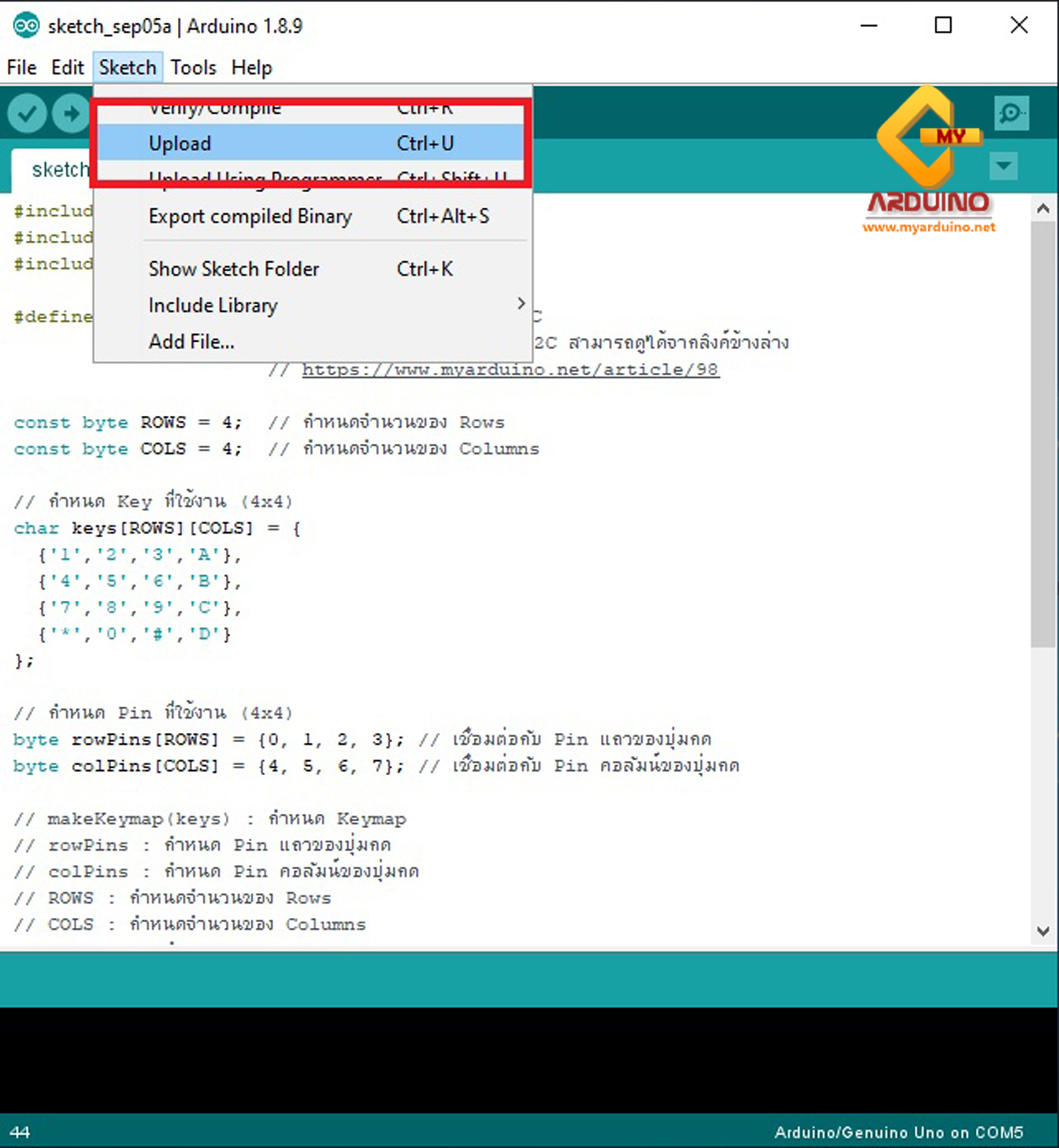Open the Help menu

tap(251, 68)
